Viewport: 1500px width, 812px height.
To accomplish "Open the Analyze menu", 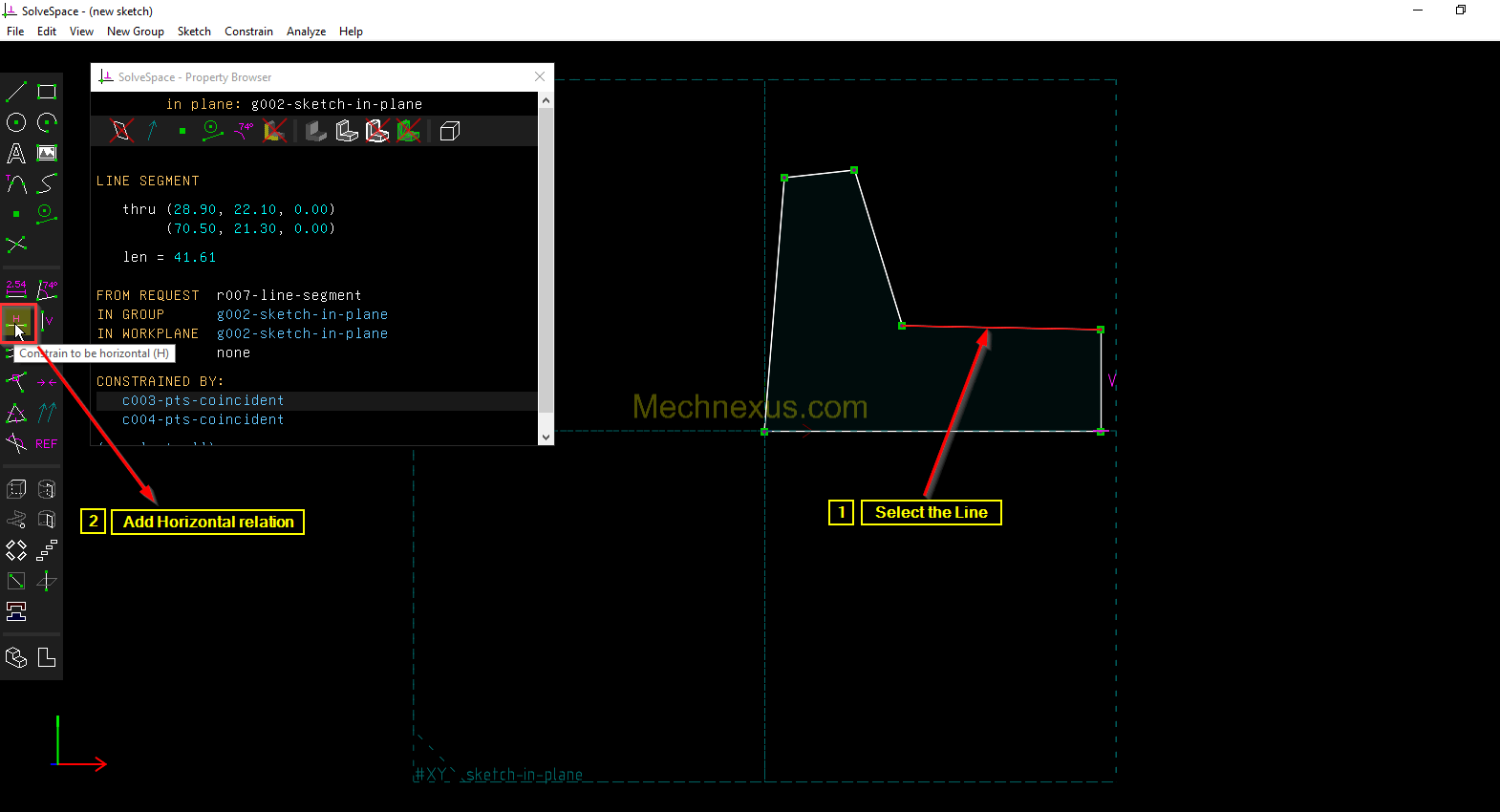I will click(306, 32).
